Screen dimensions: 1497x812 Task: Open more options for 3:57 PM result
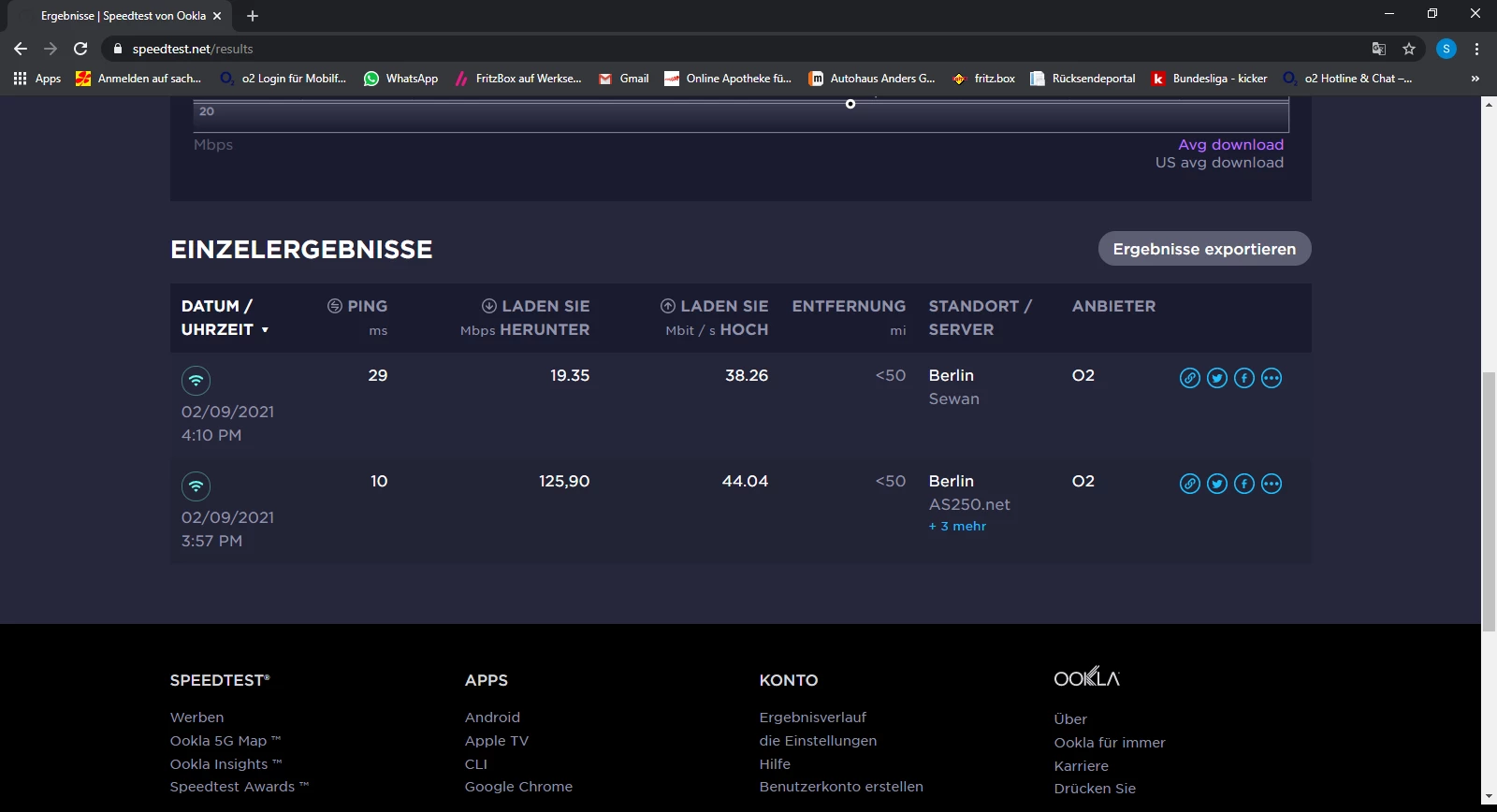click(x=1271, y=484)
